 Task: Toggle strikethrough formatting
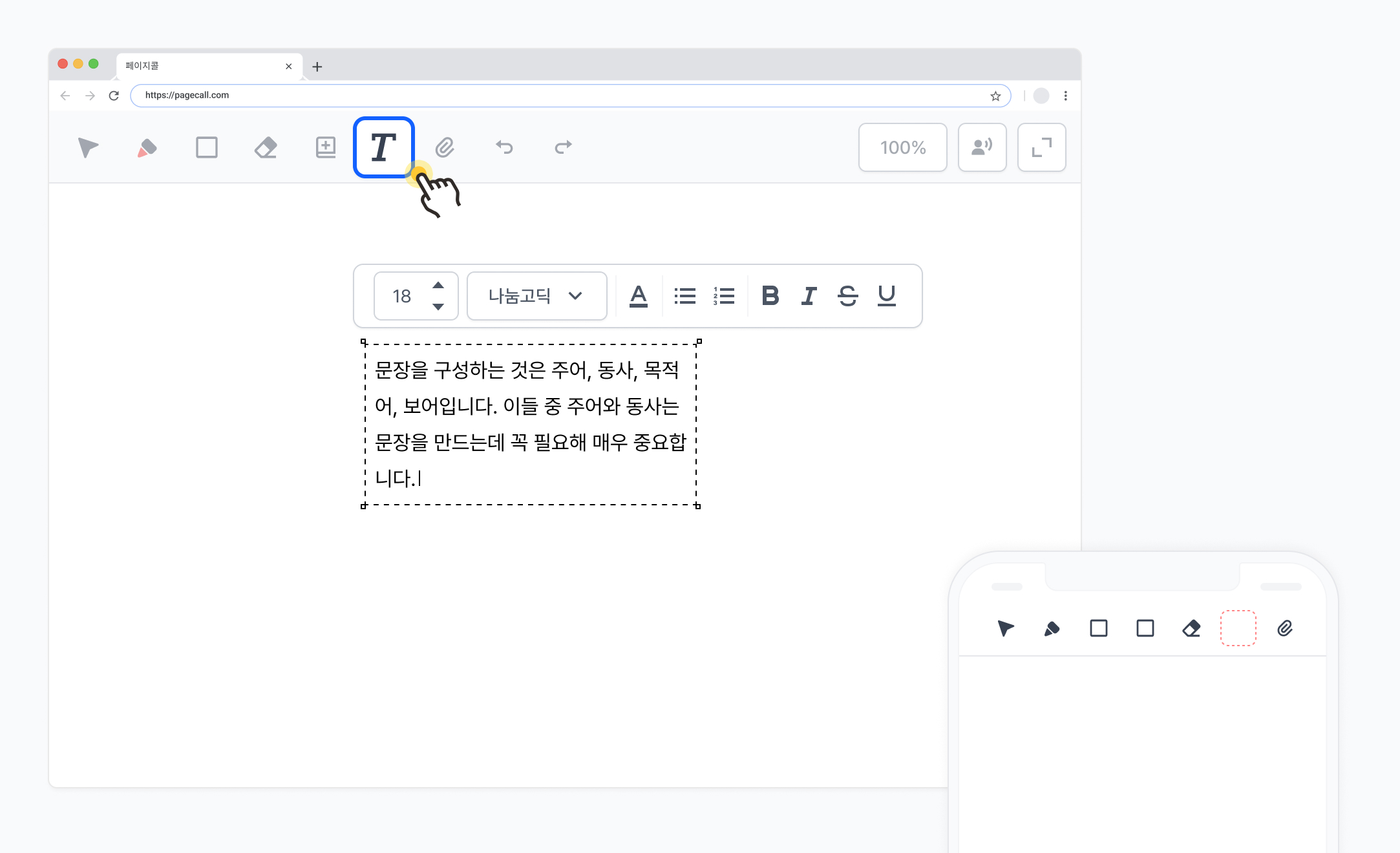[x=848, y=296]
